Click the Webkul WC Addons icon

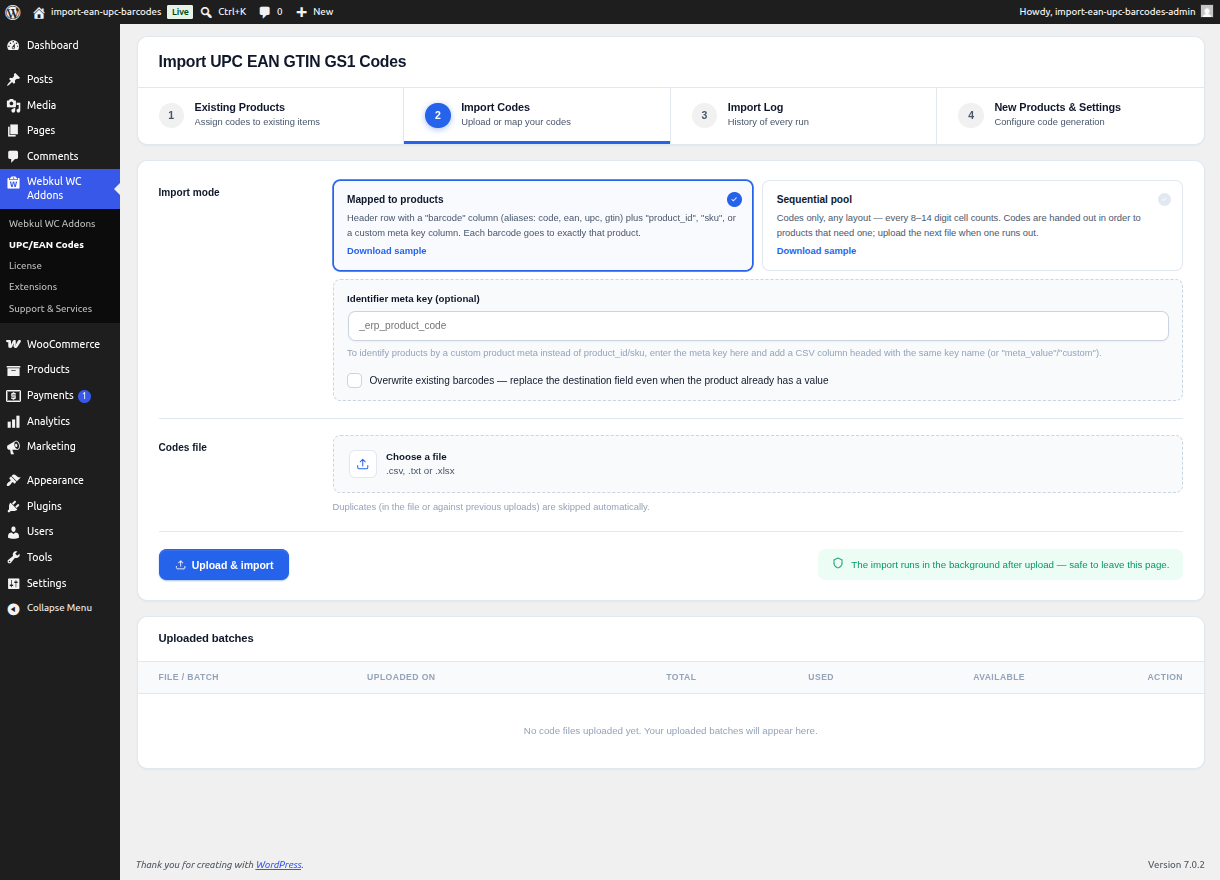13,182
